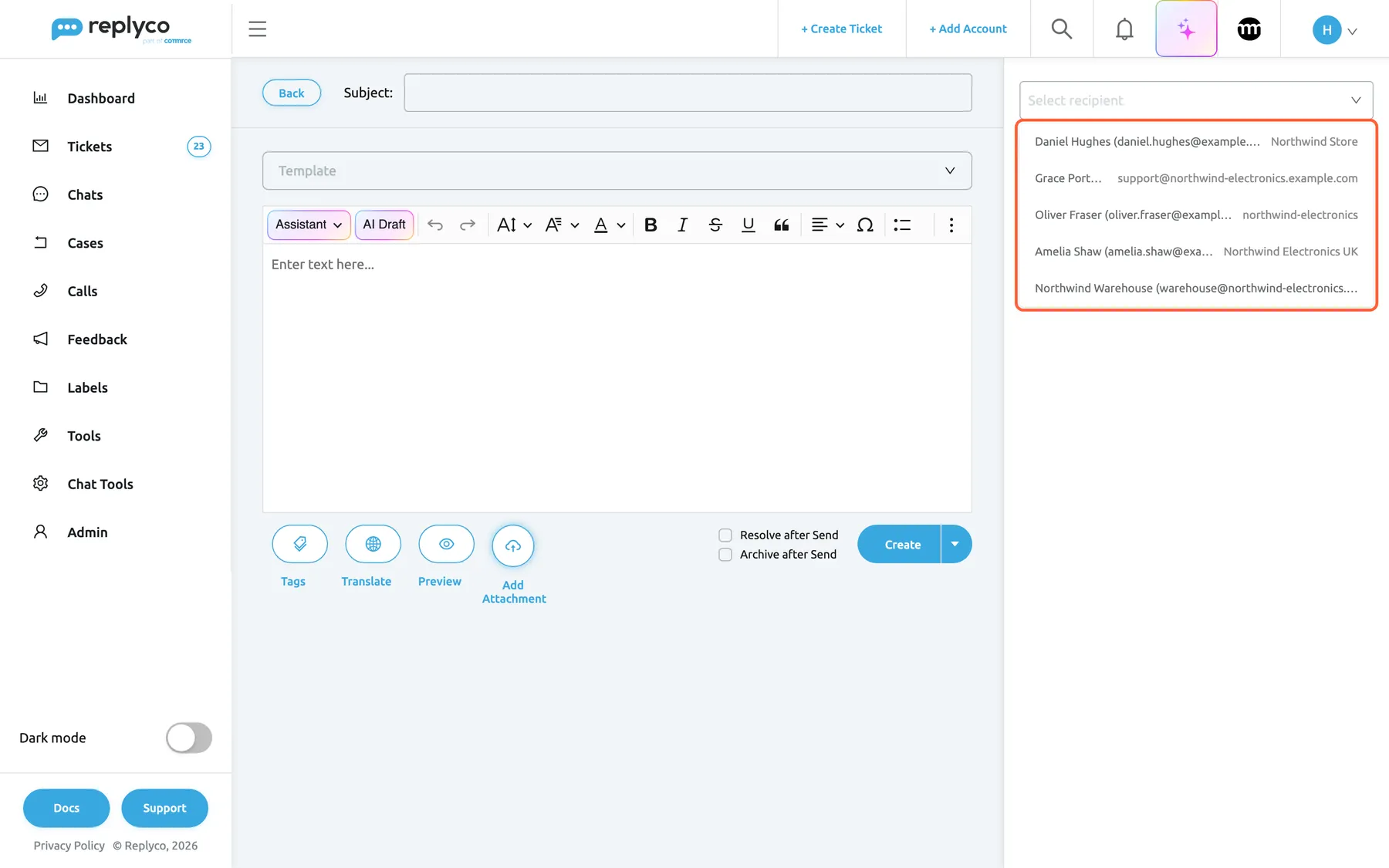1389x868 pixels.
Task: Click the Subject input field
Action: tap(688, 93)
